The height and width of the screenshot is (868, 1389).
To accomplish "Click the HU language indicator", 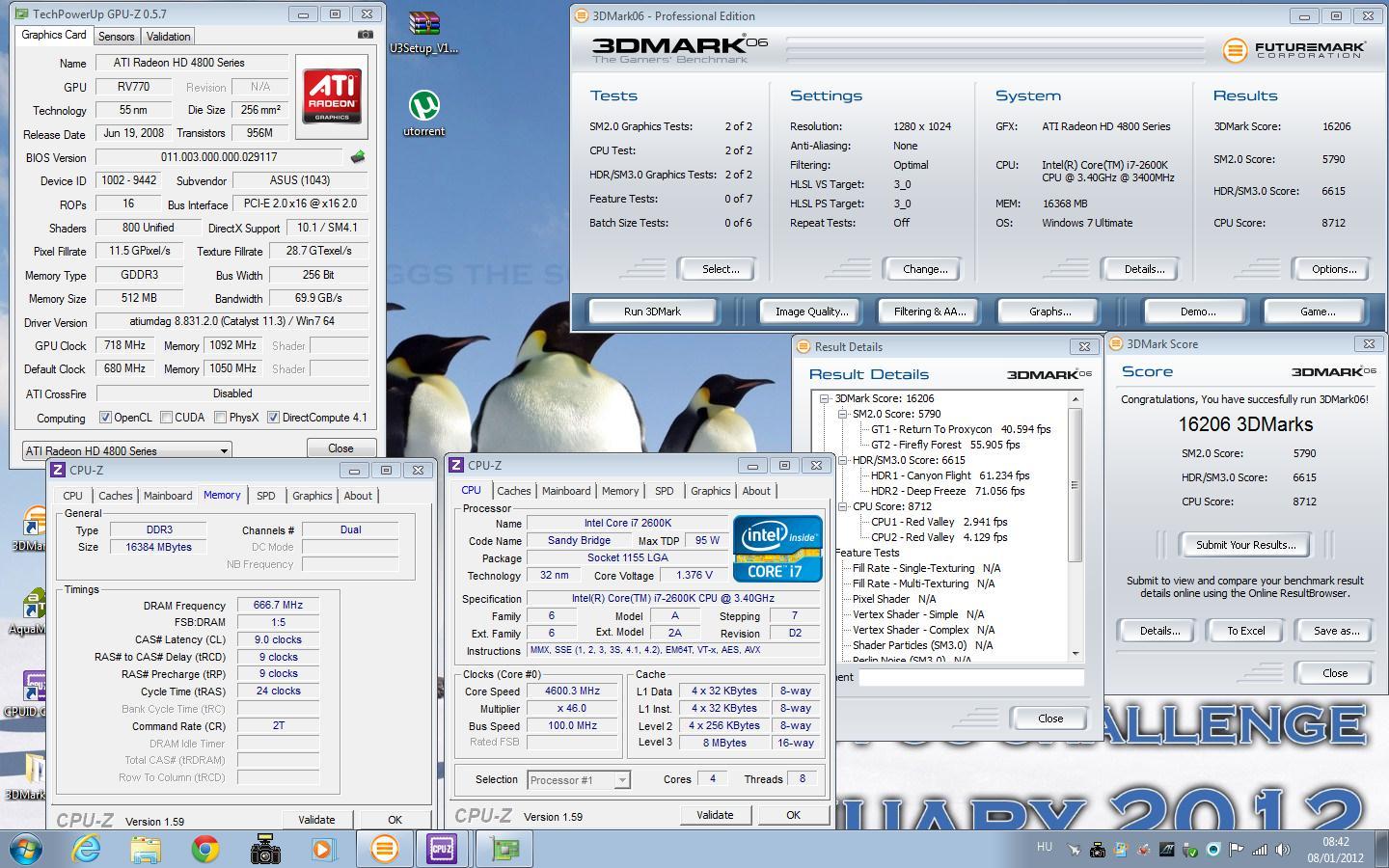I will (1044, 847).
